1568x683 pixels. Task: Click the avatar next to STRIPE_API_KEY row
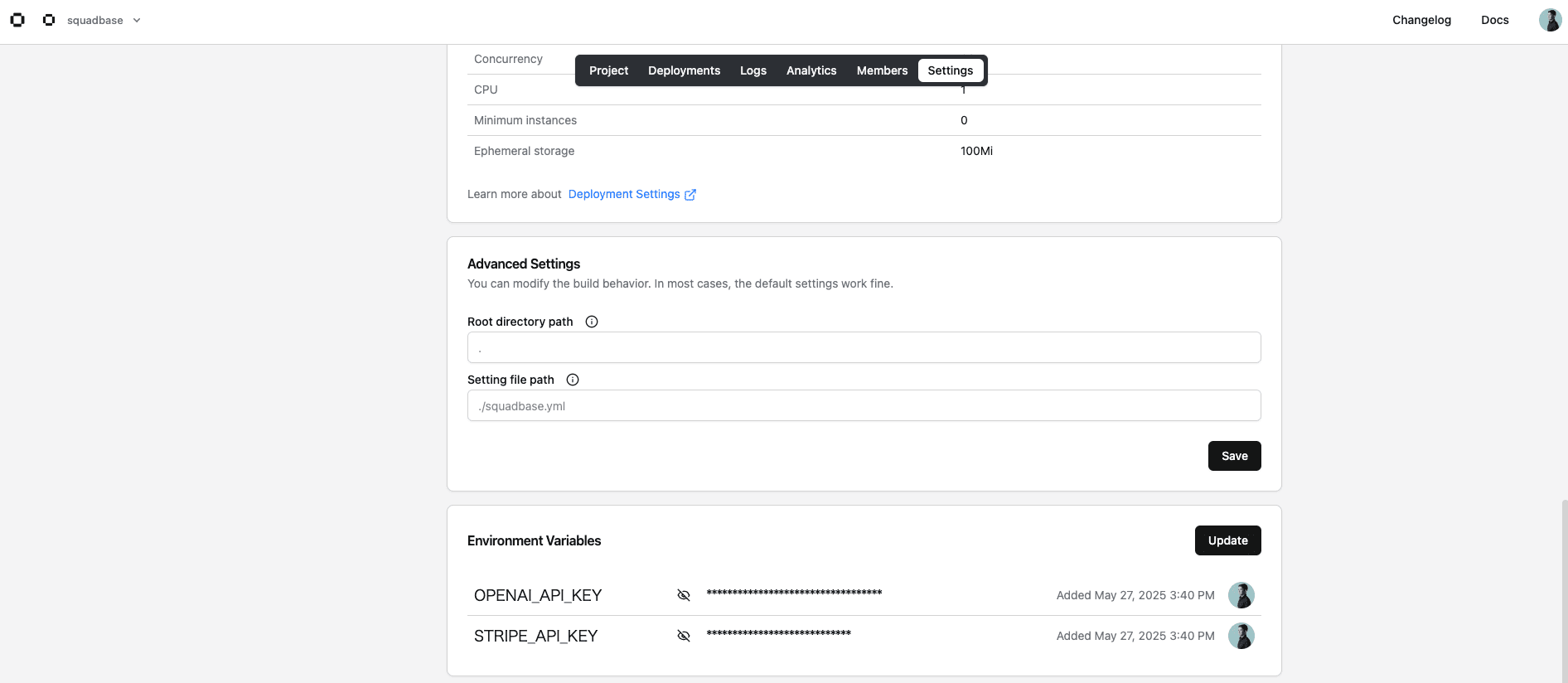pyautogui.click(x=1241, y=636)
